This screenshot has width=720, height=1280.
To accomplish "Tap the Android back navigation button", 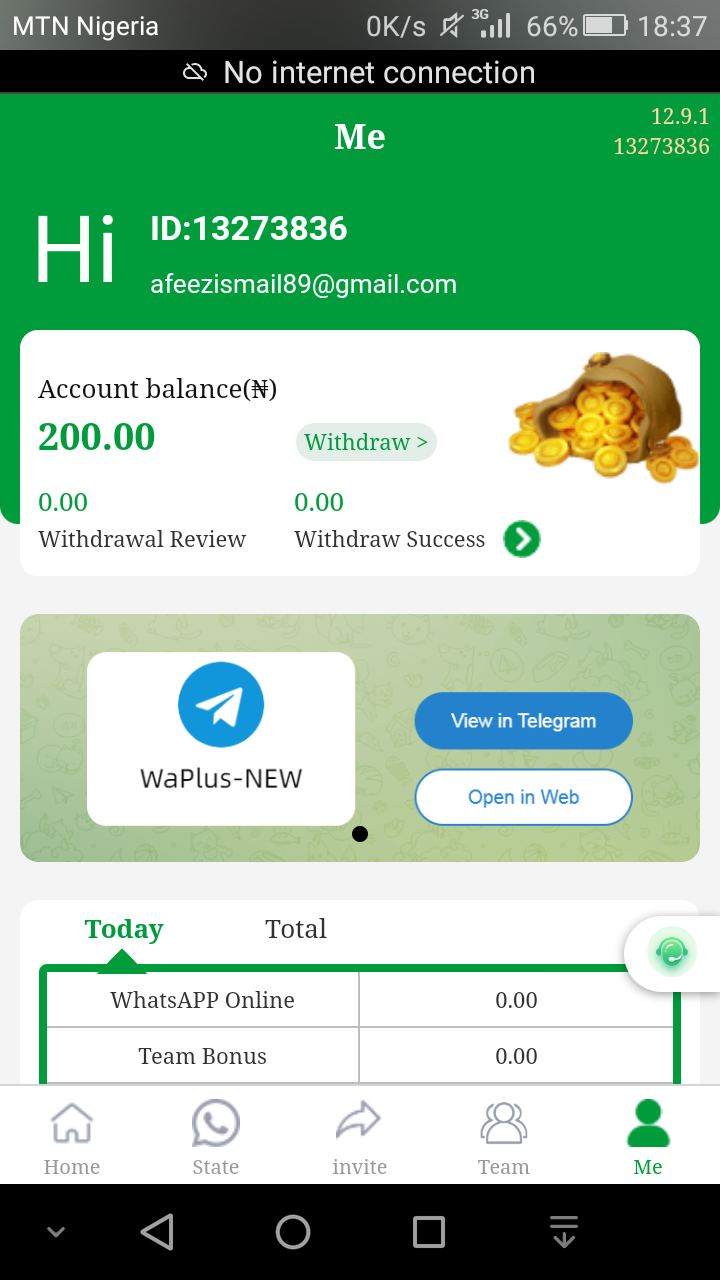I will coord(157,1232).
